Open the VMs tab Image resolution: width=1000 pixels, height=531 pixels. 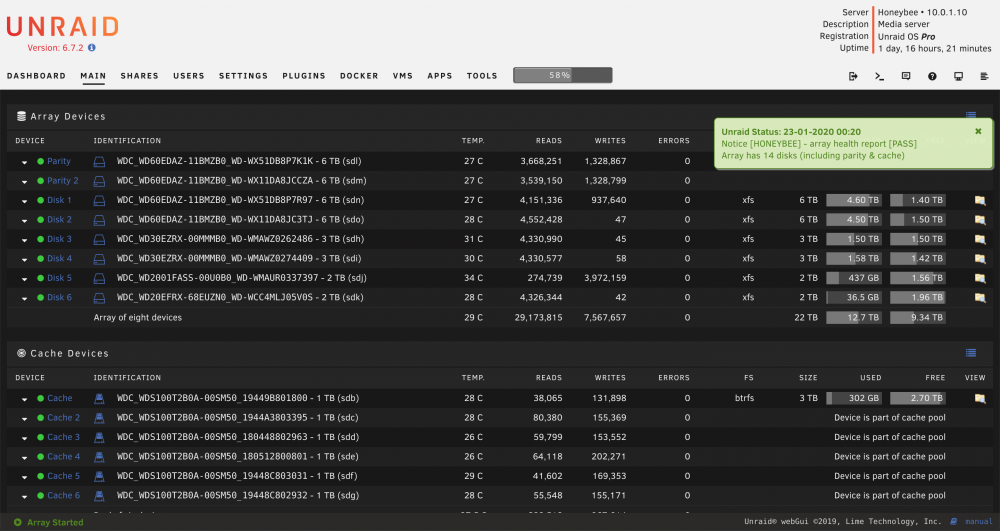tap(403, 76)
